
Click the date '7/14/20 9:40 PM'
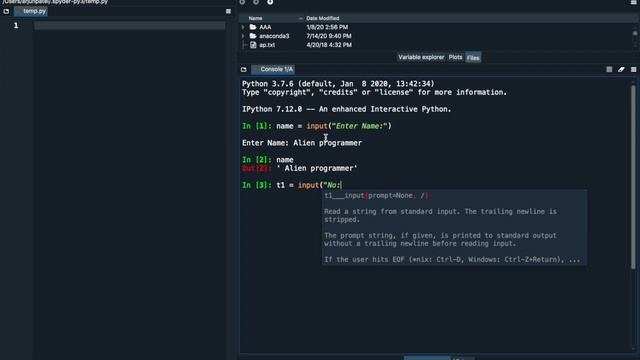point(329,36)
